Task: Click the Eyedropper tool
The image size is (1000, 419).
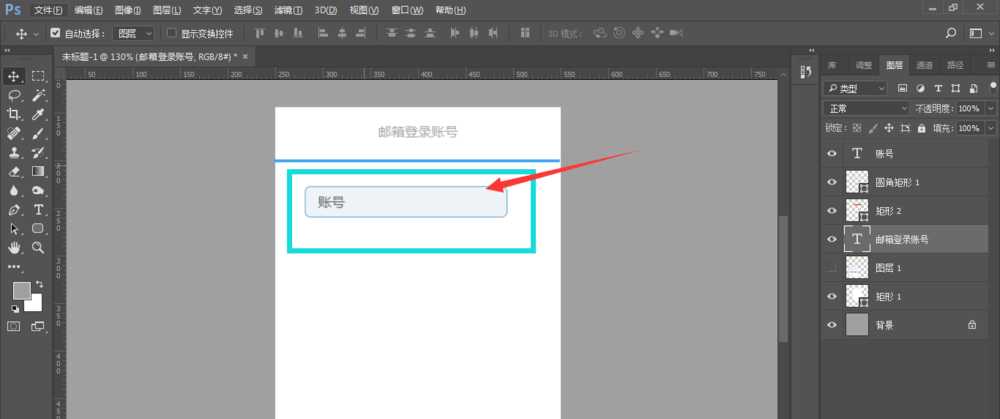Action: point(39,115)
